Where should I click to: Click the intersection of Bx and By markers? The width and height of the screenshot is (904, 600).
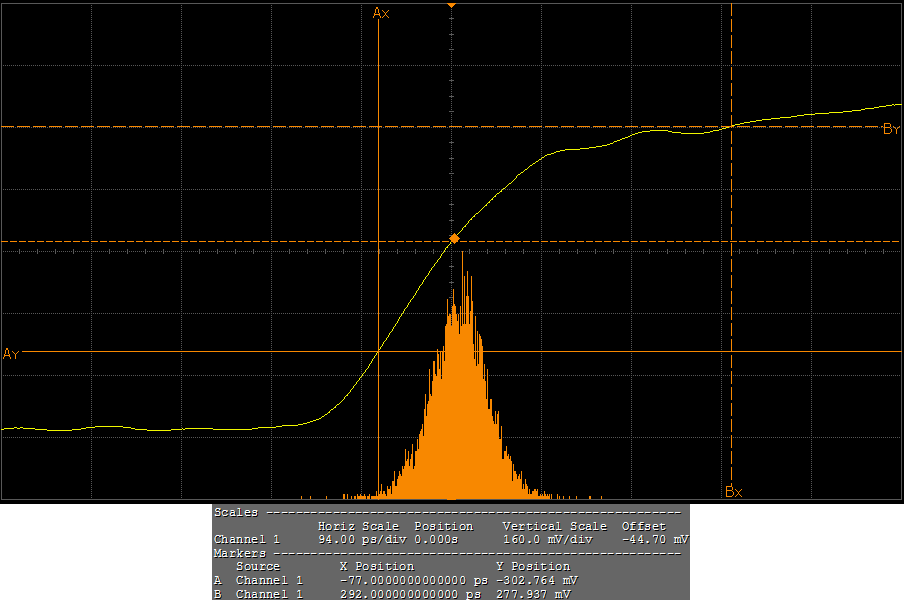[x=732, y=127]
